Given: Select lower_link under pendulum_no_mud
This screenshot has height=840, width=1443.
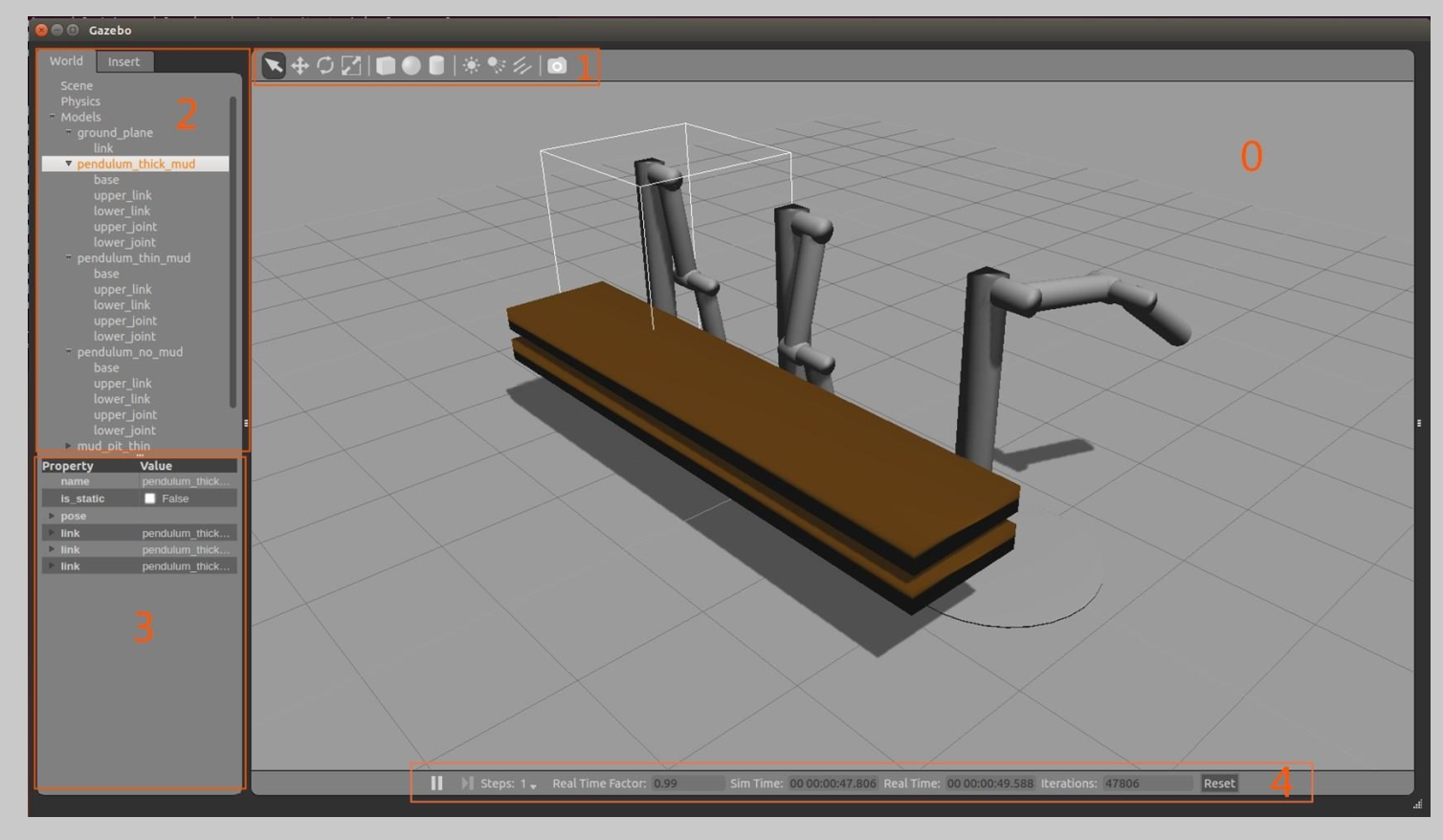Looking at the screenshot, I should point(122,399).
